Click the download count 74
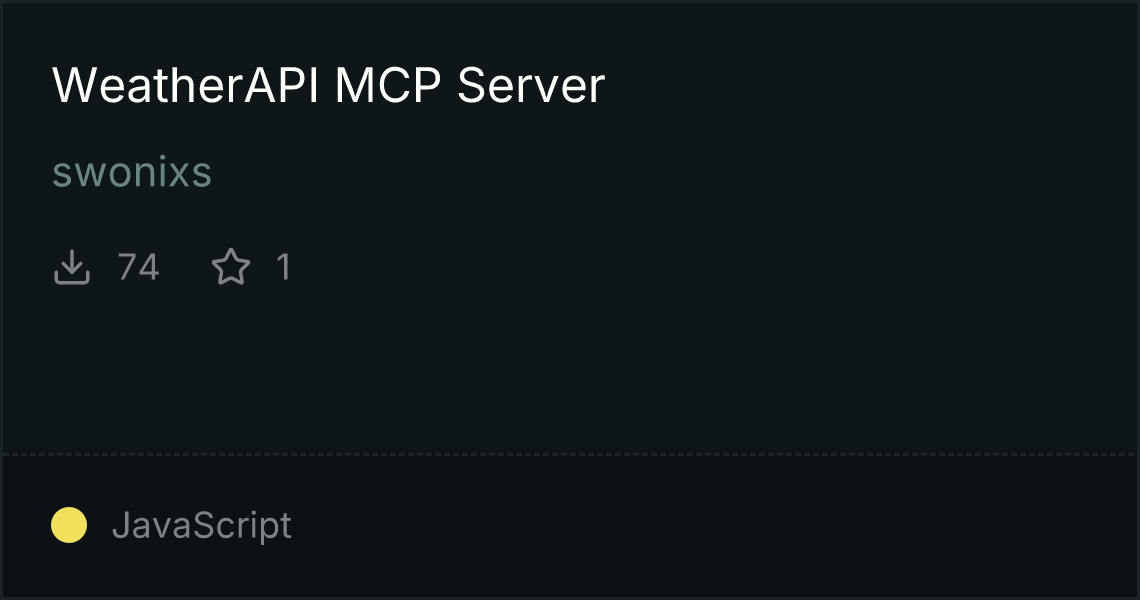The height and width of the screenshot is (600, 1140). click(138, 267)
